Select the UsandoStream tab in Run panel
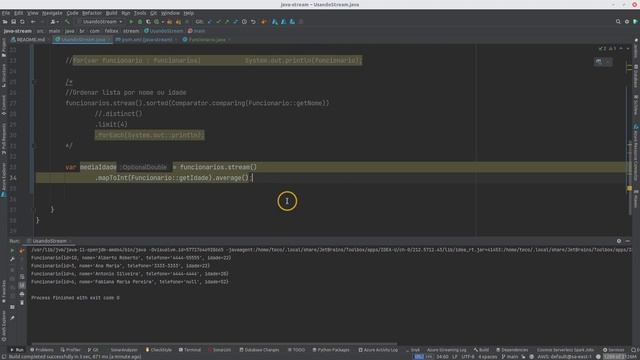 click(x=49, y=241)
